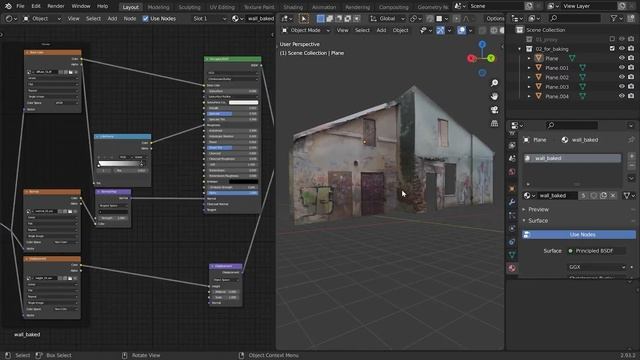Open the Global transform orientation dropdown
The width and height of the screenshot is (640, 360).
click(x=387, y=18)
